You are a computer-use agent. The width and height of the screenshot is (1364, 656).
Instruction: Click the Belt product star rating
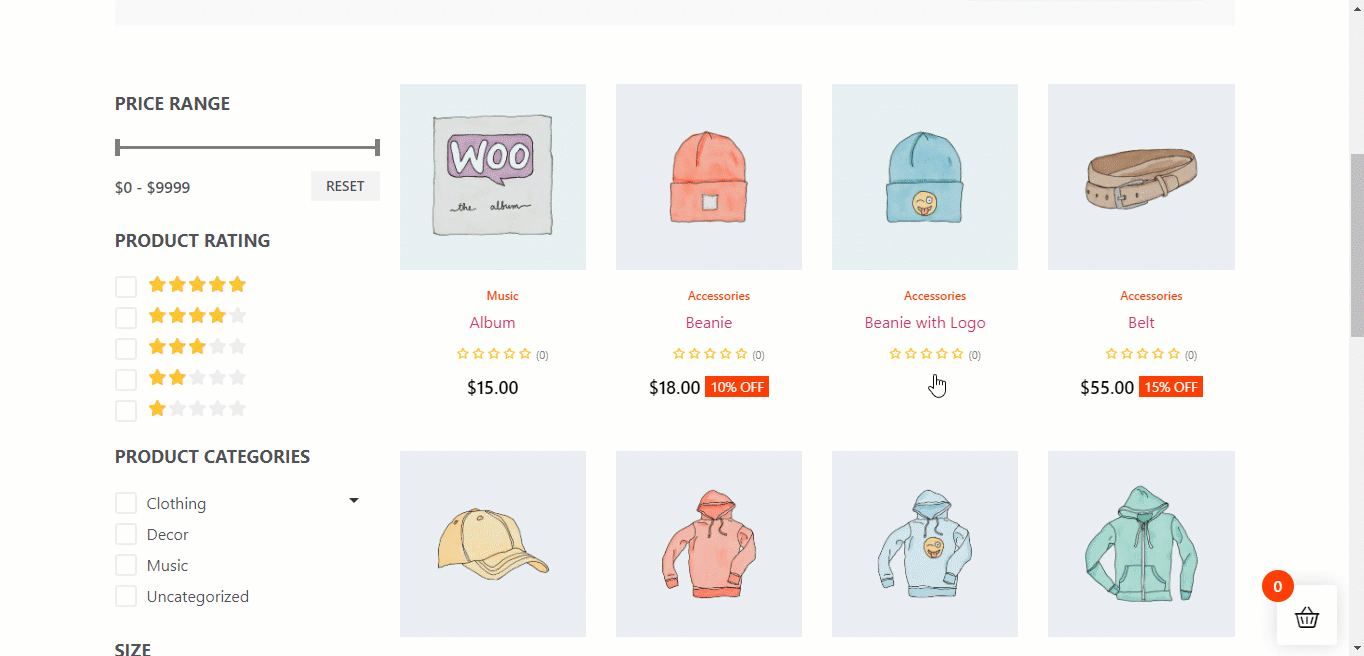(x=1143, y=354)
